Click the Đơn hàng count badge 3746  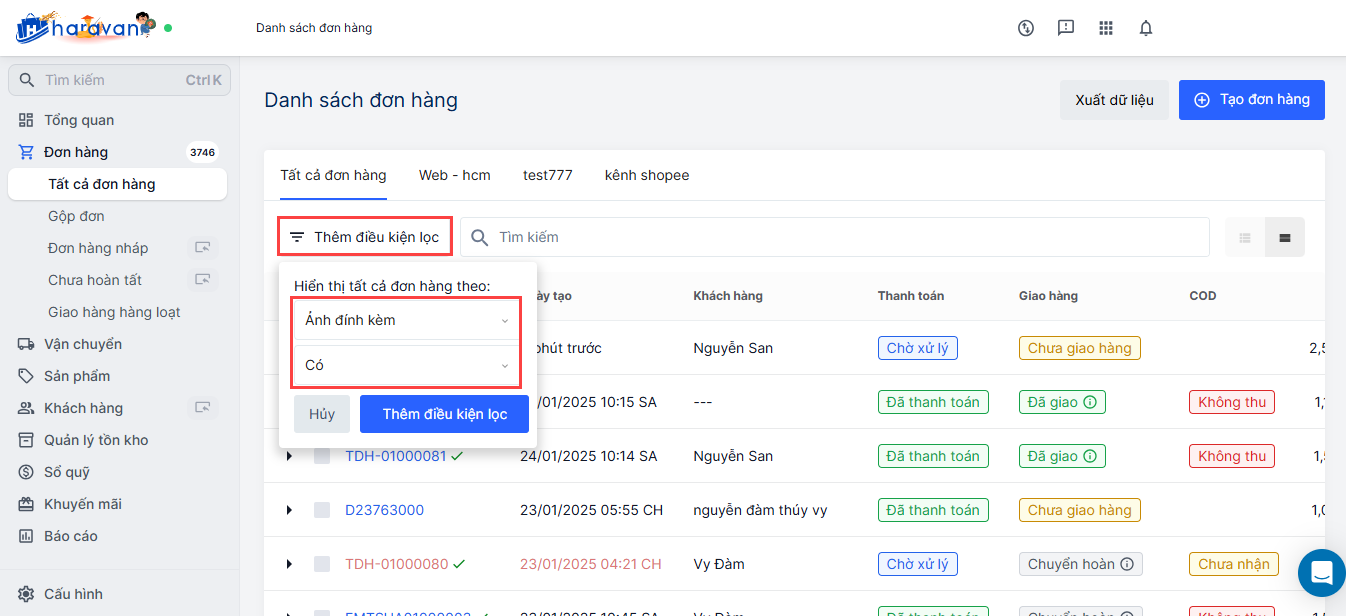point(203,152)
